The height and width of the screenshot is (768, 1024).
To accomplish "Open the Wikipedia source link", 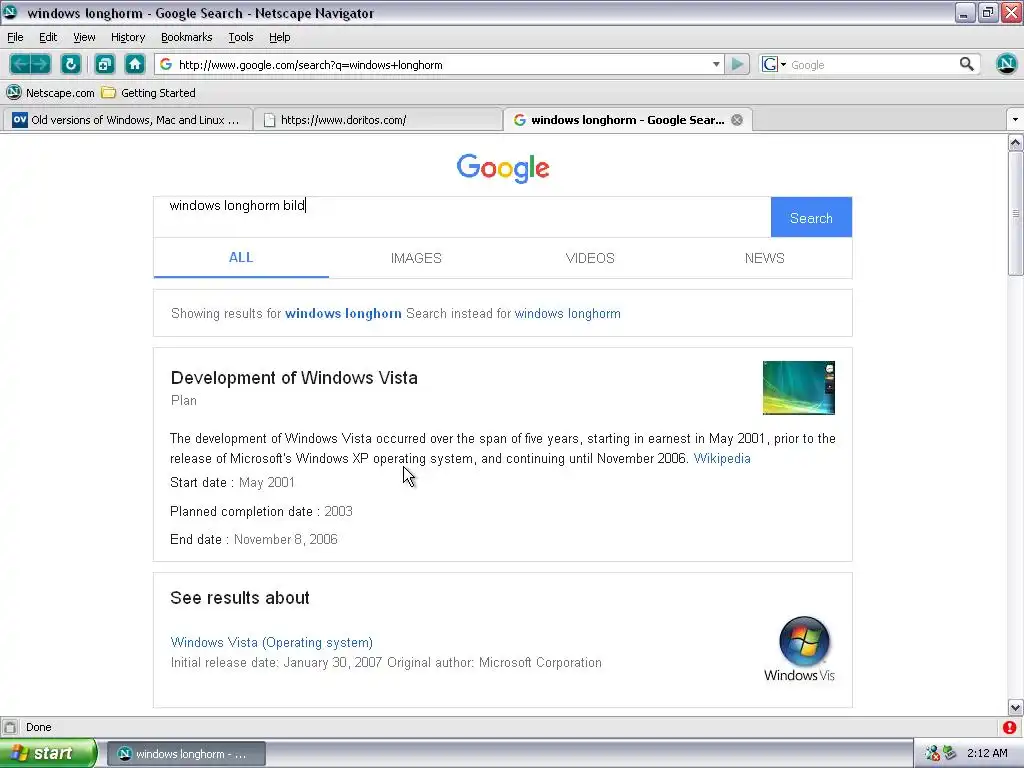I will pyautogui.click(x=722, y=458).
